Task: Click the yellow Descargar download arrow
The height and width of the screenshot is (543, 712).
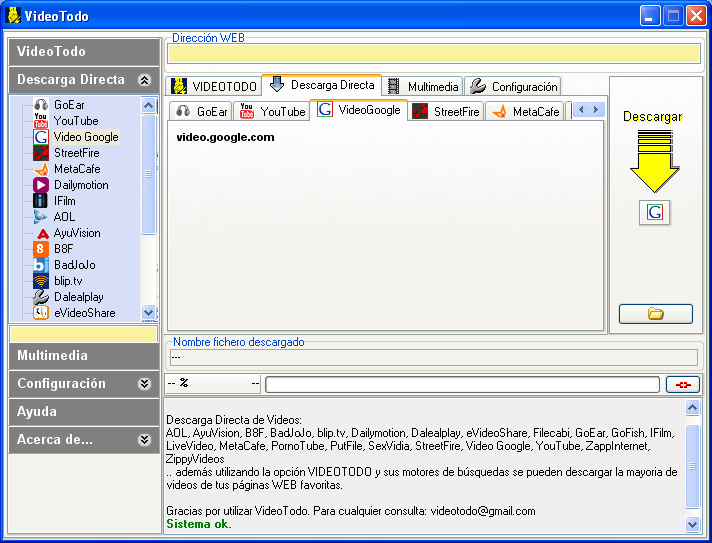Action: pyautogui.click(x=654, y=161)
